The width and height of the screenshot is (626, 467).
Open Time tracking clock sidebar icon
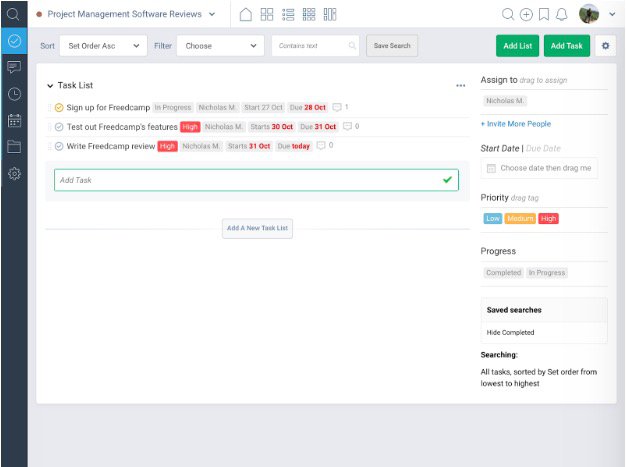click(x=14, y=94)
